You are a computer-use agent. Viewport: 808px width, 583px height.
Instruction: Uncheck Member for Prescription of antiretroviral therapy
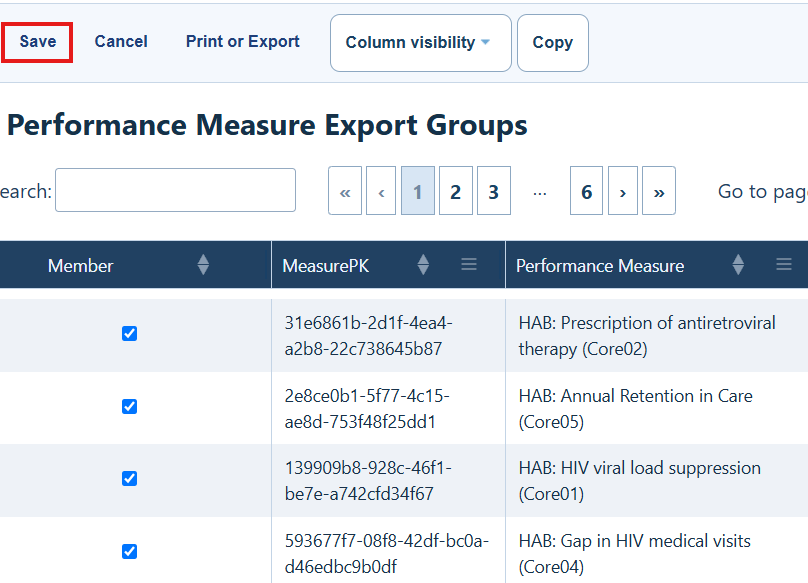[x=129, y=334]
